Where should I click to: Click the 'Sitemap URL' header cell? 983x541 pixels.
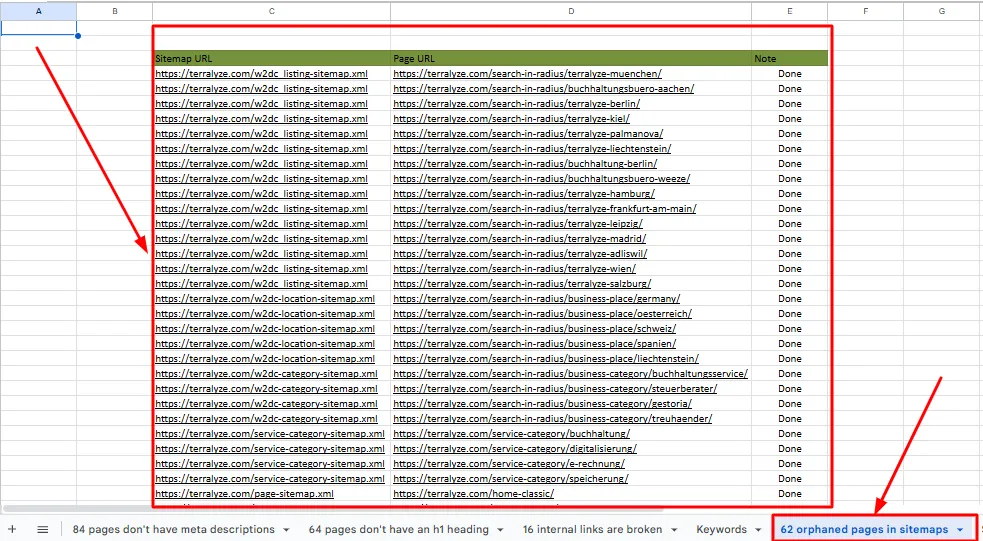(271, 58)
